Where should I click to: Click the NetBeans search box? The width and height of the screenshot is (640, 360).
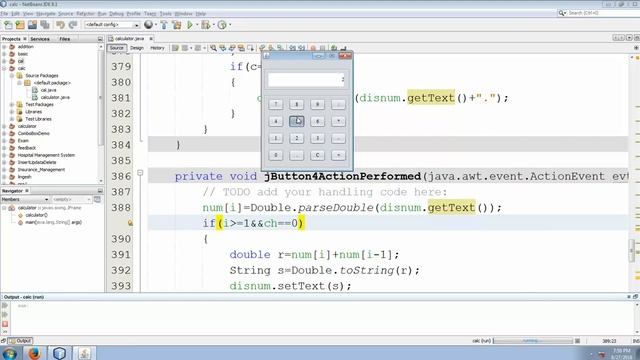(599, 13)
